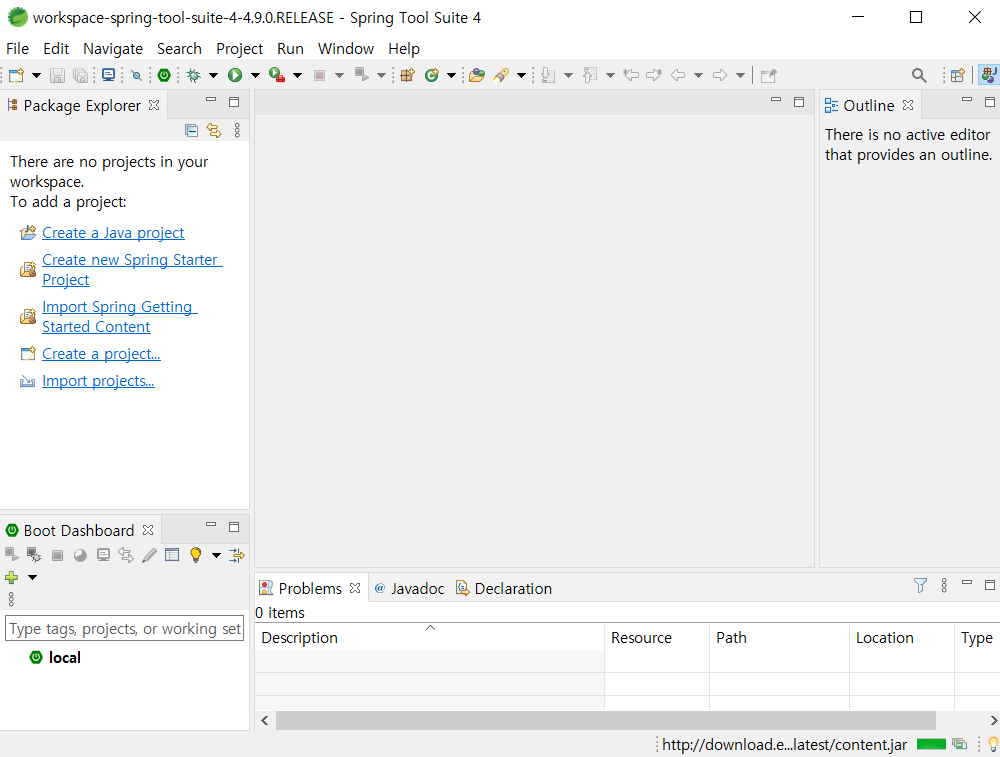Viewport: 1000px width, 757px height.
Task: Click the New Java Package icon
Action: tap(408, 75)
